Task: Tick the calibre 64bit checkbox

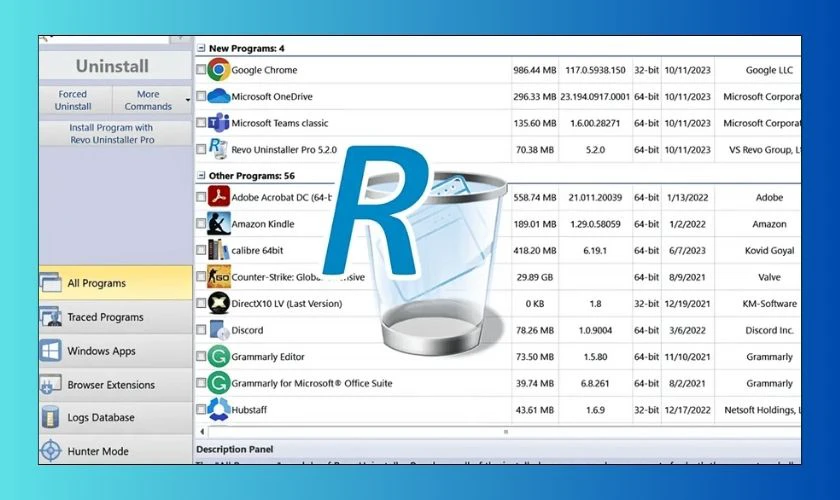Action: coord(201,250)
